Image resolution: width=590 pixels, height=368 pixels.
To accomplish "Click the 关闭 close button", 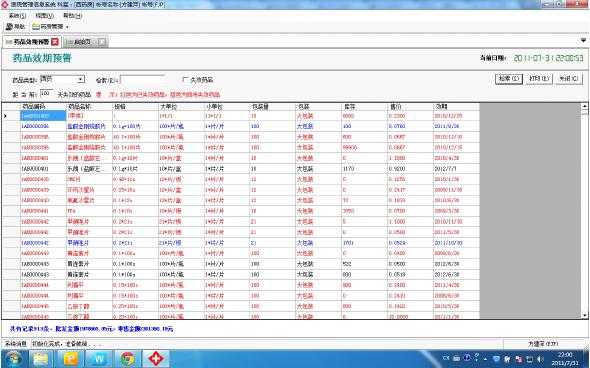I will [x=569, y=79].
